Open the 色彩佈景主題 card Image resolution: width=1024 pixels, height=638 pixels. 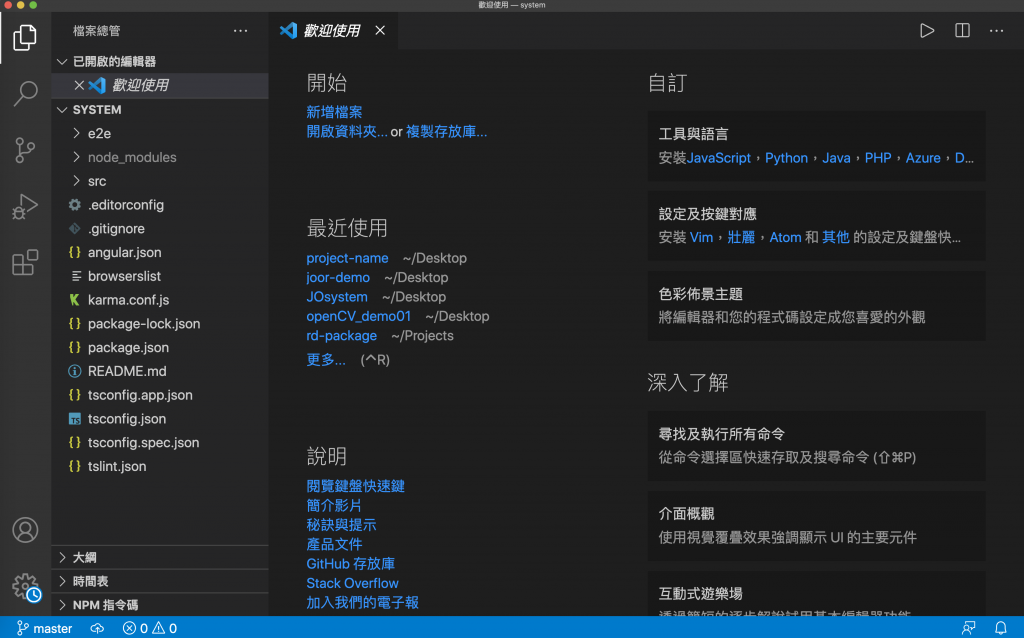[816, 306]
